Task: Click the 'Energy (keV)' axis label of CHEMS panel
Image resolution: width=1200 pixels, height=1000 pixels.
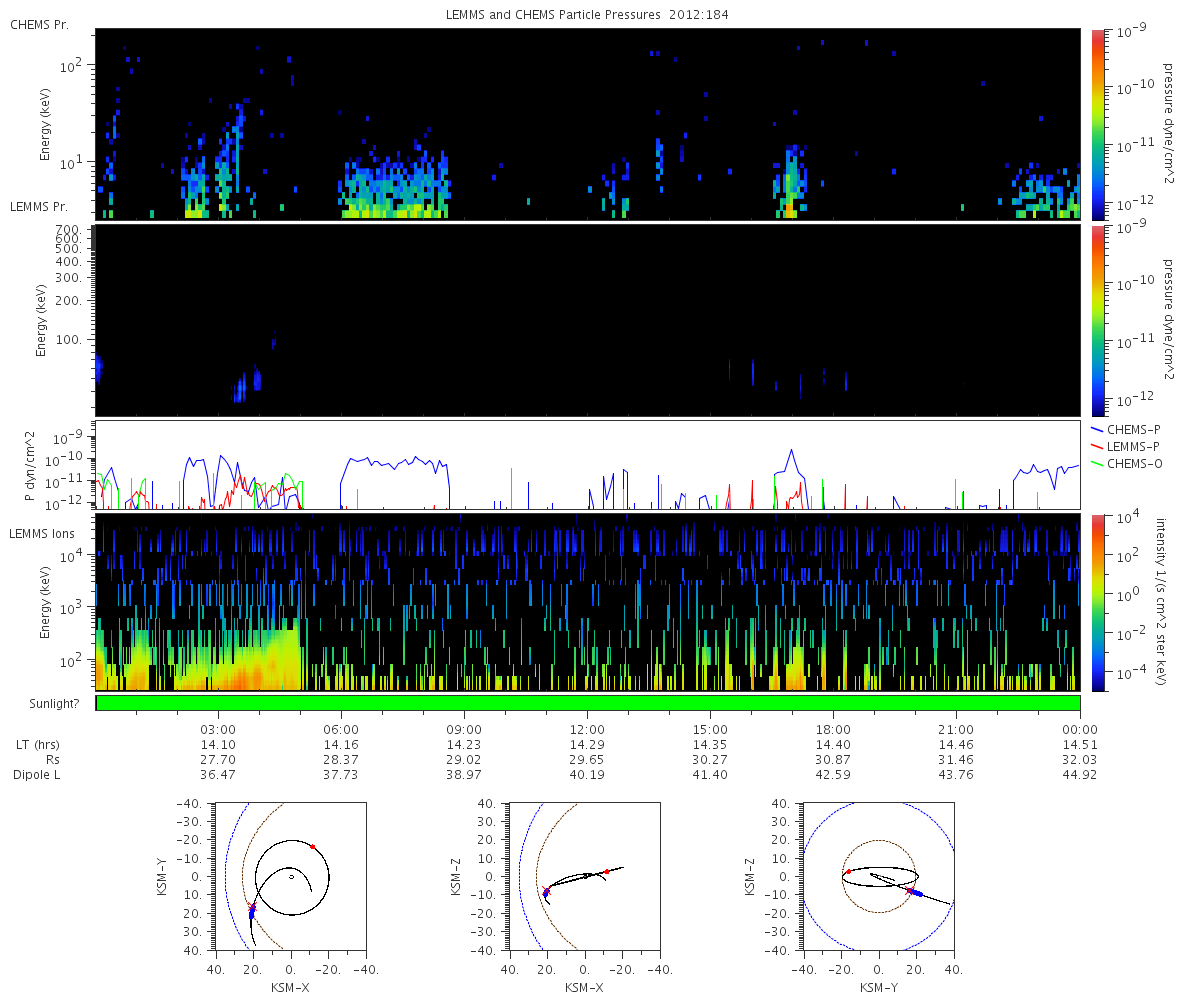Action: click(45, 124)
